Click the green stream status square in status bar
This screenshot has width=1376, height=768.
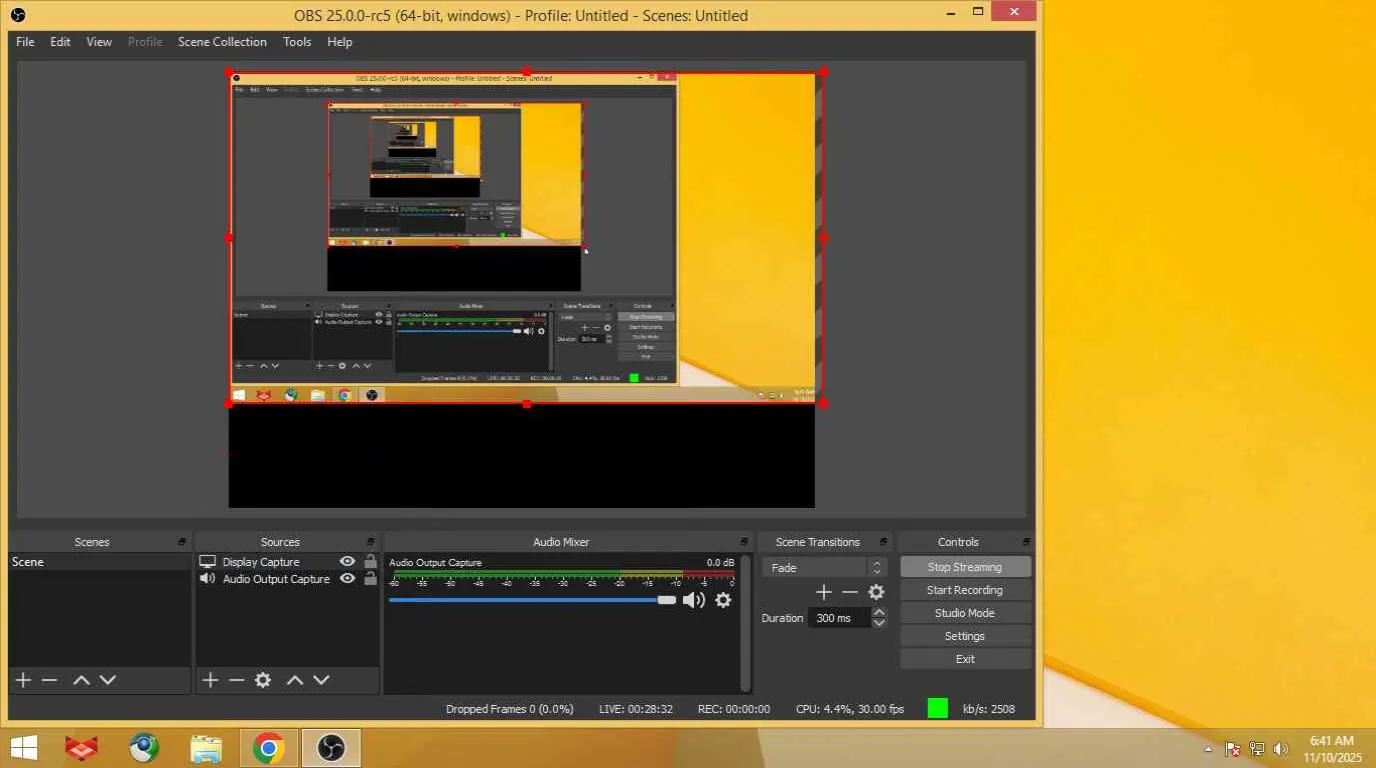click(x=937, y=708)
